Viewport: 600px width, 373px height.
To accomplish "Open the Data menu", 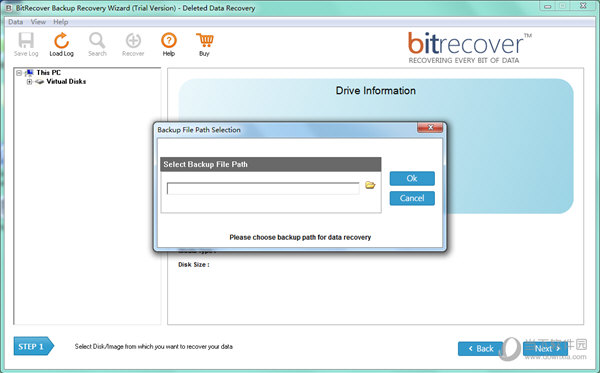I will [16, 22].
